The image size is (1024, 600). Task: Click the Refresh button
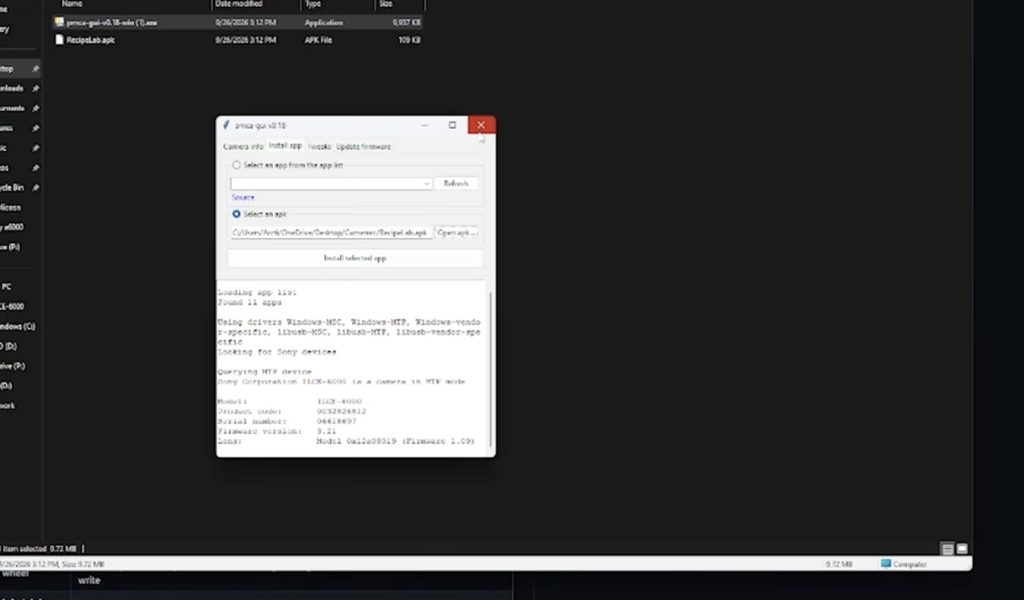click(456, 183)
